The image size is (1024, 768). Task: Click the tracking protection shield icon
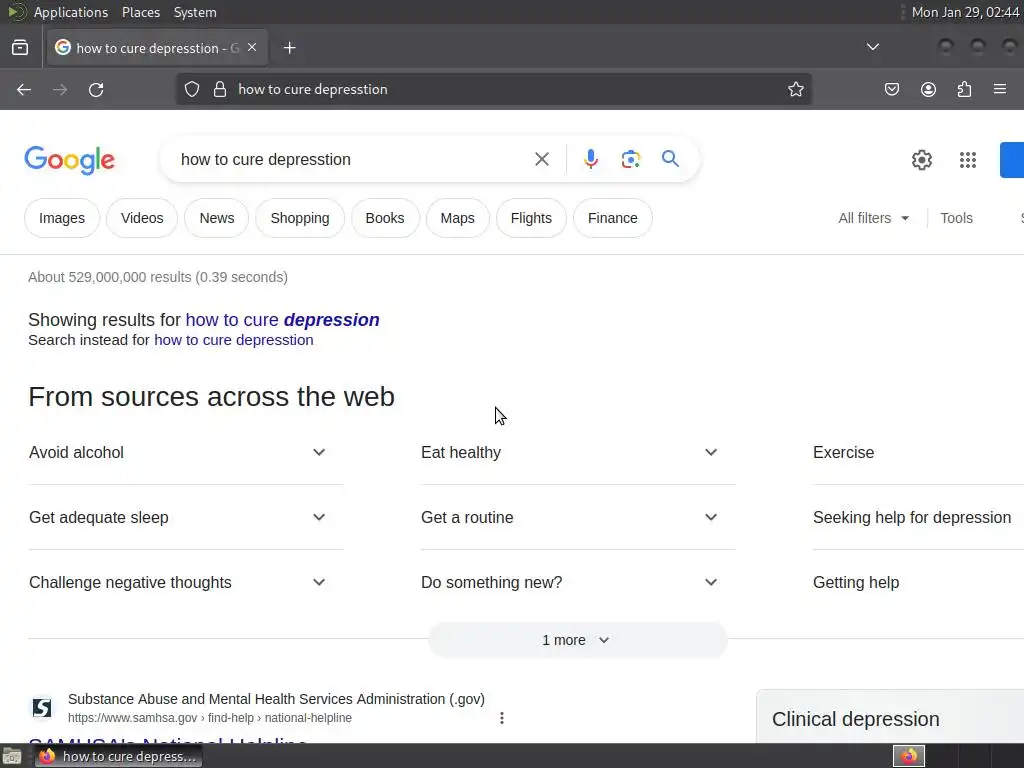coord(191,89)
